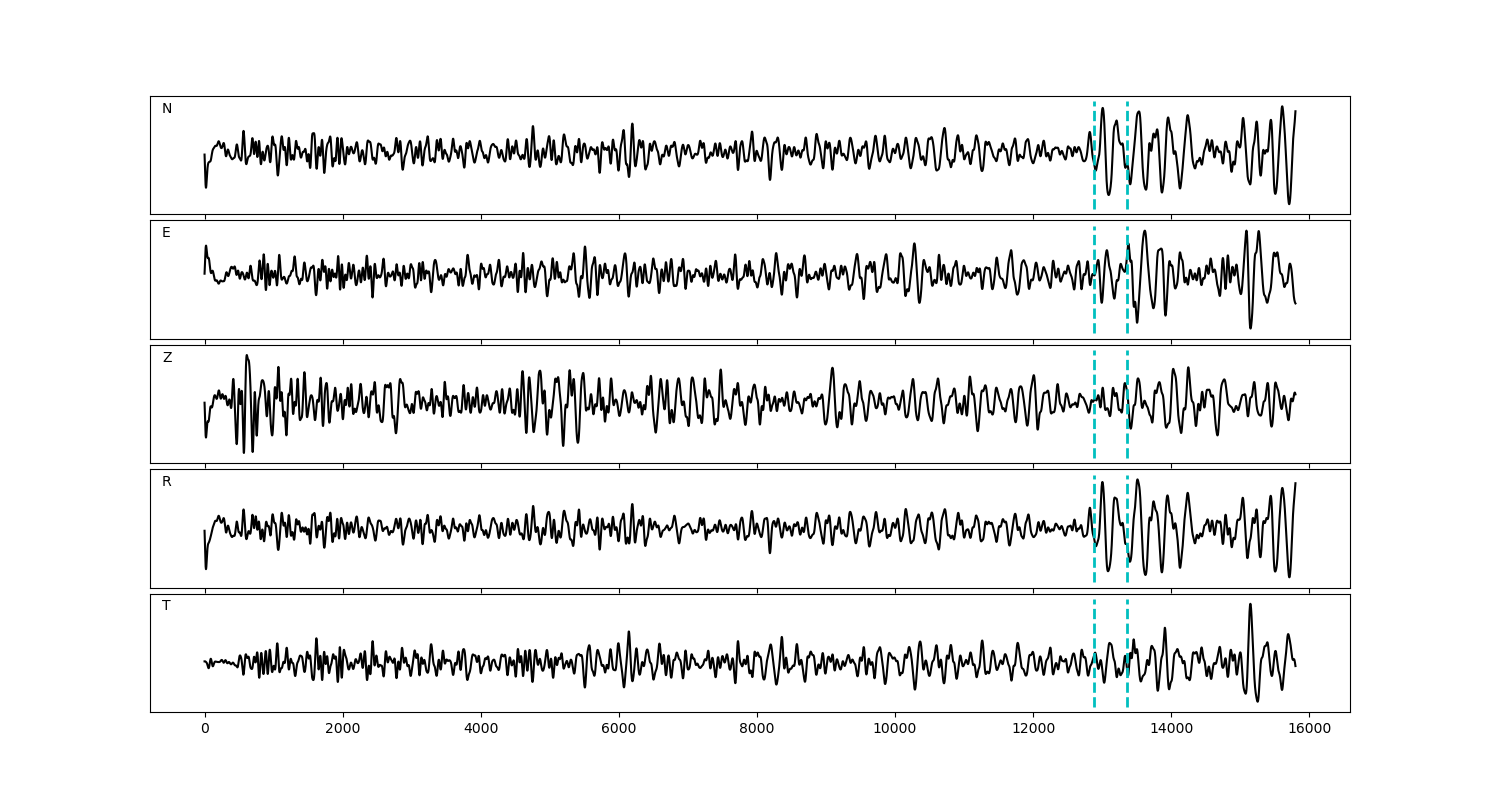Click the 2000 x-axis tick label

343,730
